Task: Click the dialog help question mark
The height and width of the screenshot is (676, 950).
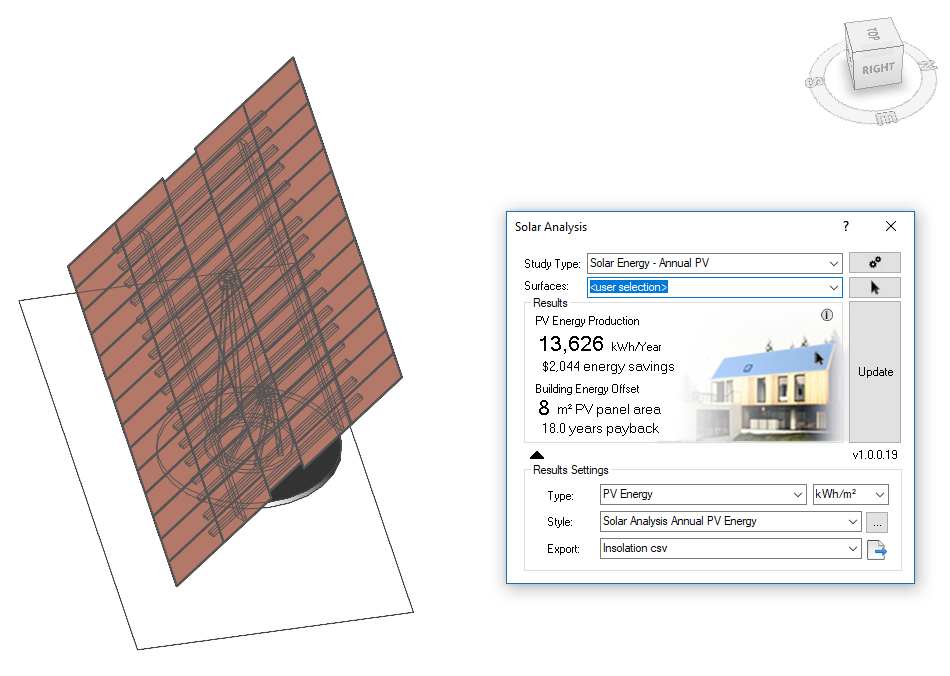Action: (846, 227)
